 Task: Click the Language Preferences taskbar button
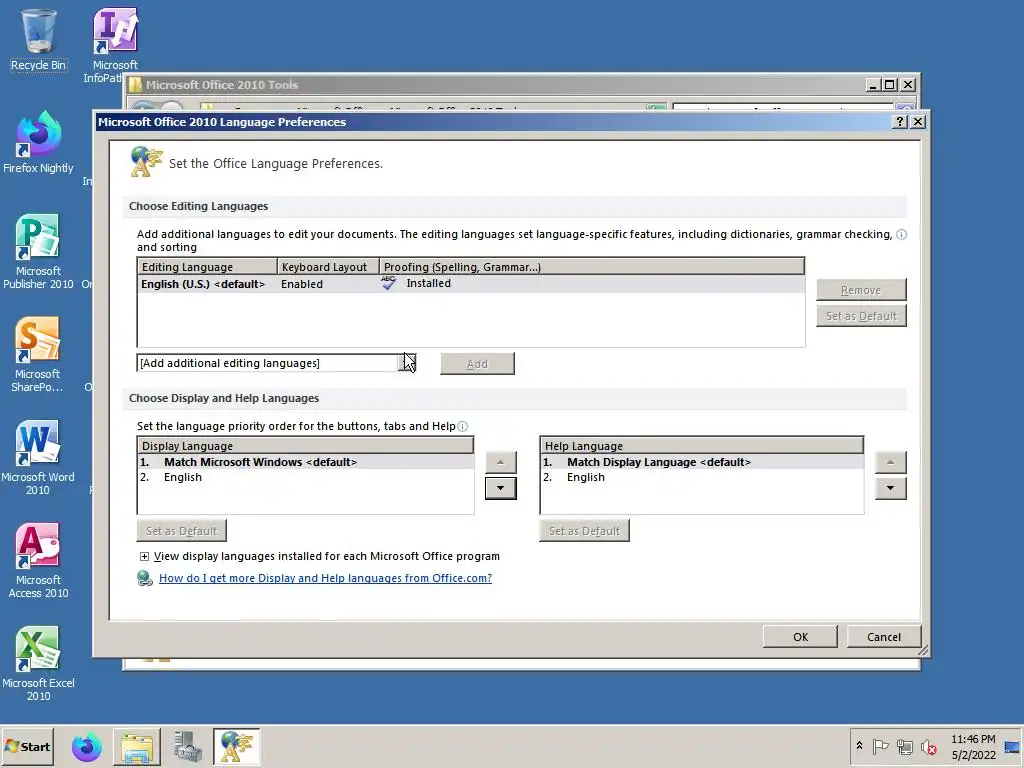point(236,747)
